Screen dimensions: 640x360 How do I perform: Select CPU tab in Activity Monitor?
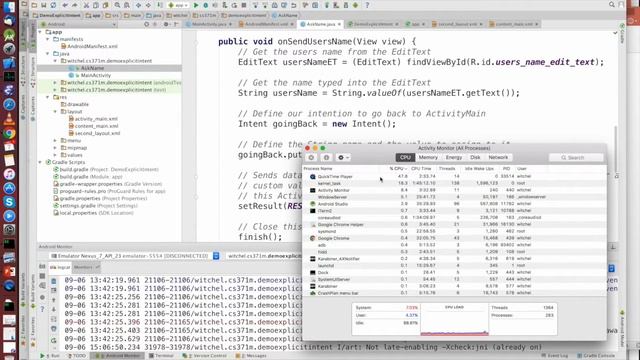pos(405,158)
